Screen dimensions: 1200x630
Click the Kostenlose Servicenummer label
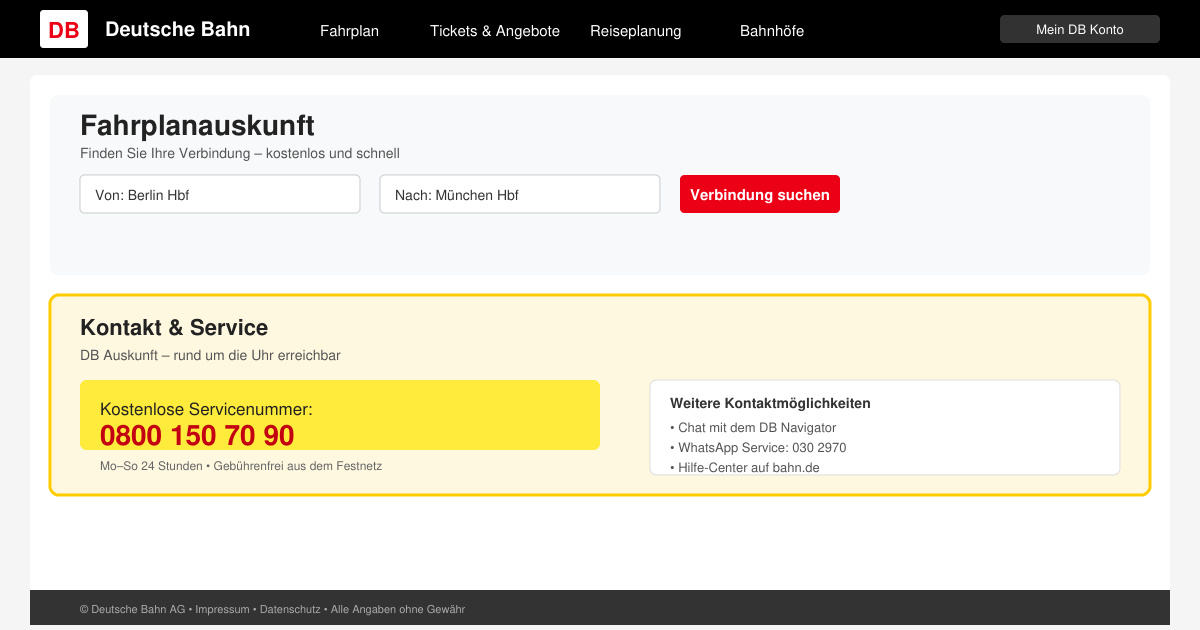(x=206, y=409)
